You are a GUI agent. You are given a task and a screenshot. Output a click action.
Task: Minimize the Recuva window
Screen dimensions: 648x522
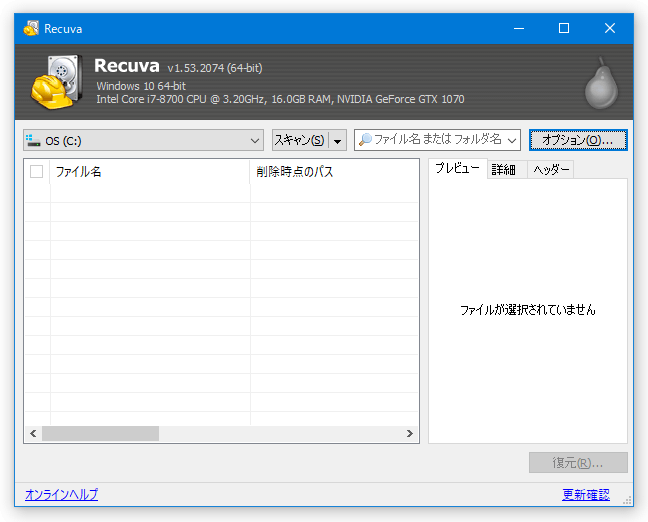(519, 29)
